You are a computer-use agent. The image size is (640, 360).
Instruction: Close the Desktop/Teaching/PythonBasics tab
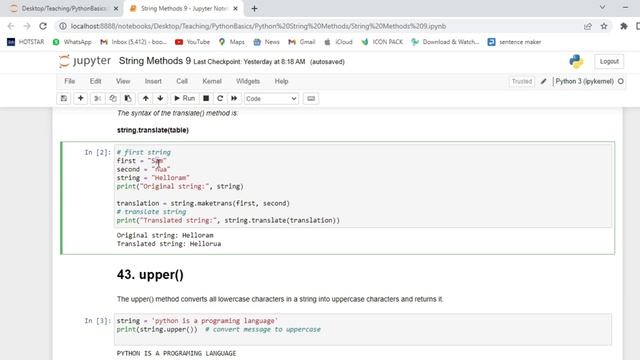[116, 8]
